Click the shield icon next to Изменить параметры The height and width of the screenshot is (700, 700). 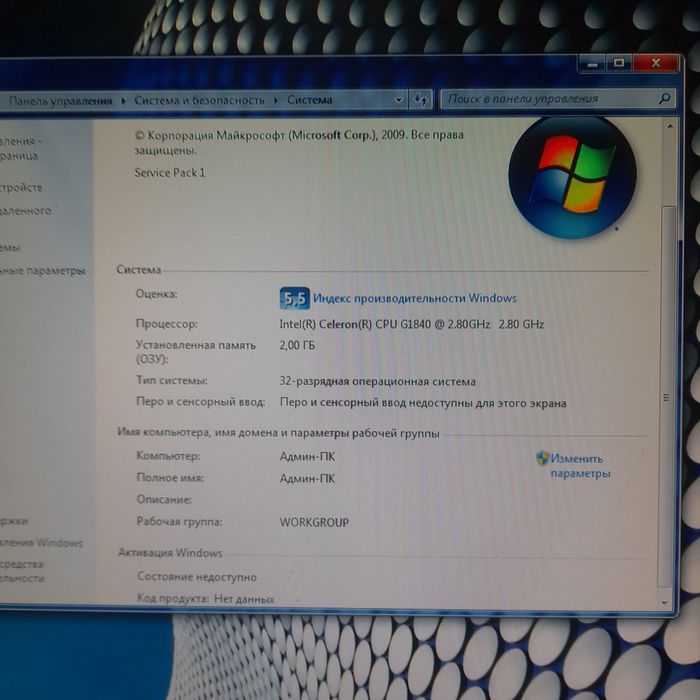coord(542,458)
